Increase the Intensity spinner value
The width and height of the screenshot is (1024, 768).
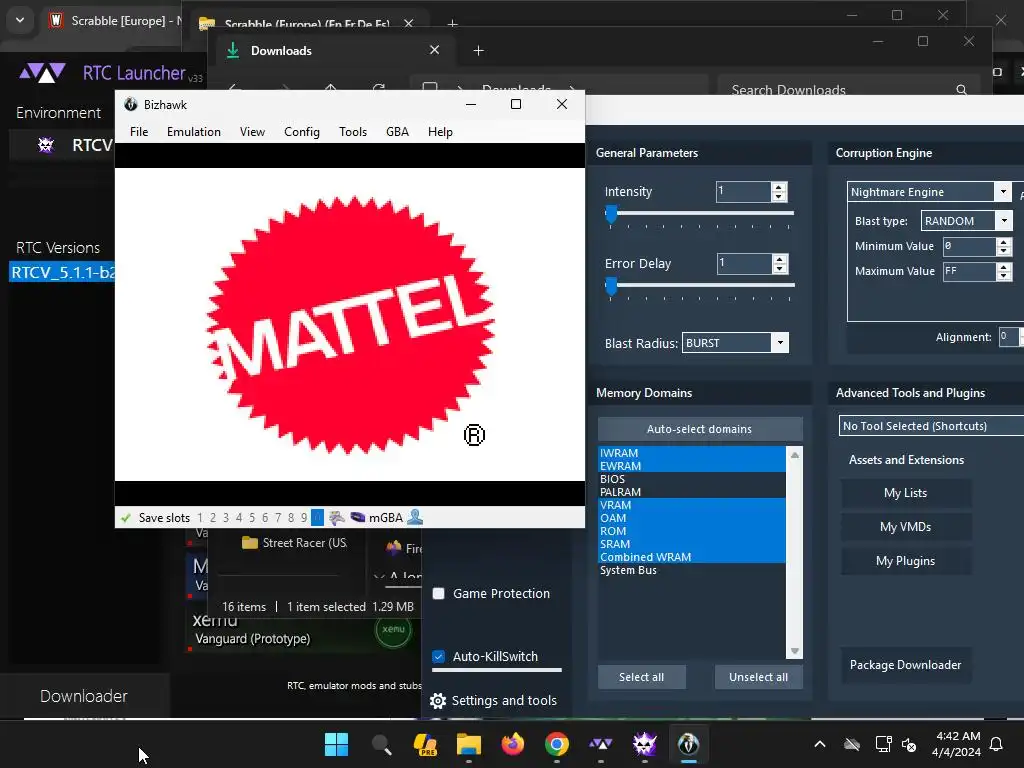[x=778, y=187]
